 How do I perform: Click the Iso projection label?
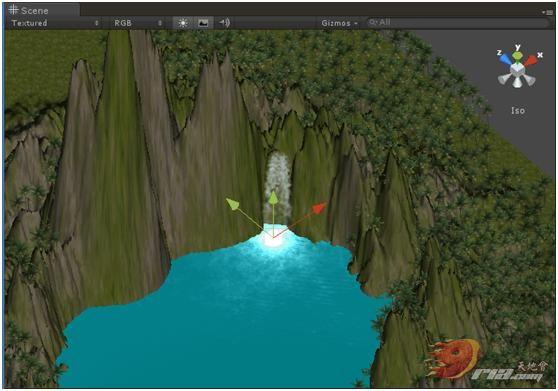(518, 111)
